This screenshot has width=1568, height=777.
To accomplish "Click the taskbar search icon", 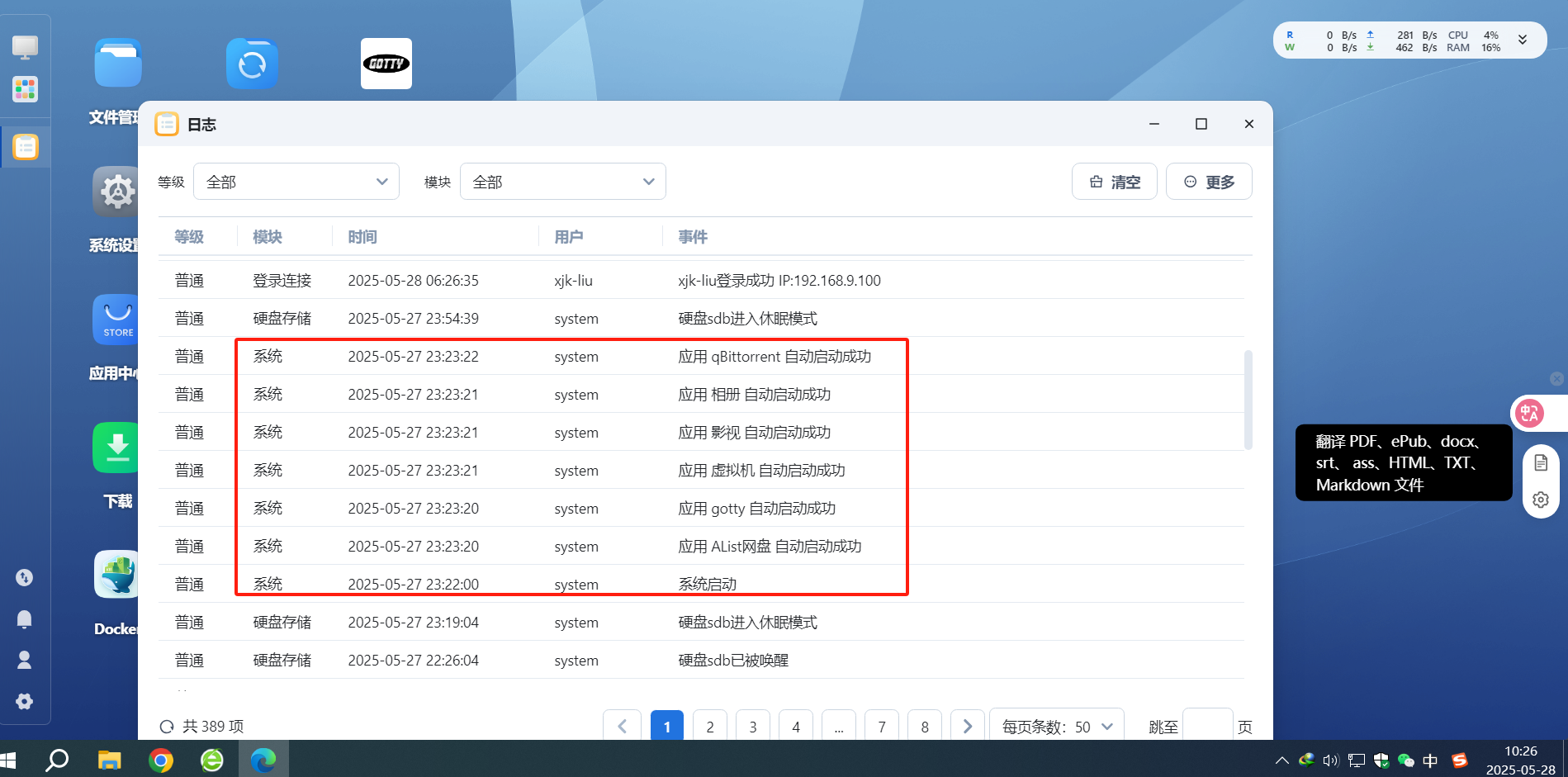I will tap(56, 760).
